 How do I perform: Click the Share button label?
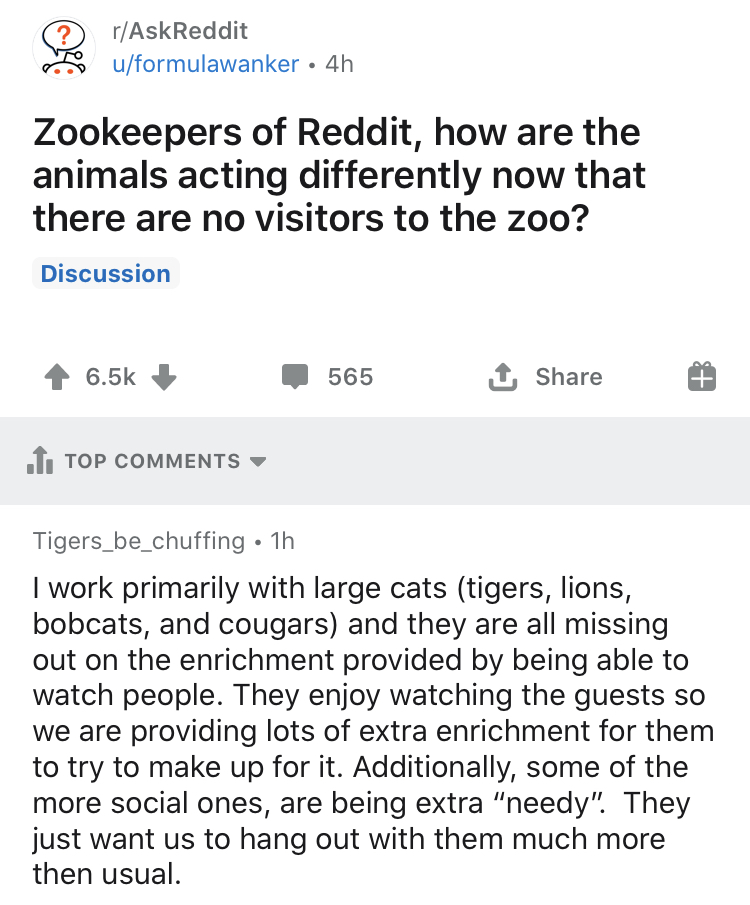(x=569, y=377)
